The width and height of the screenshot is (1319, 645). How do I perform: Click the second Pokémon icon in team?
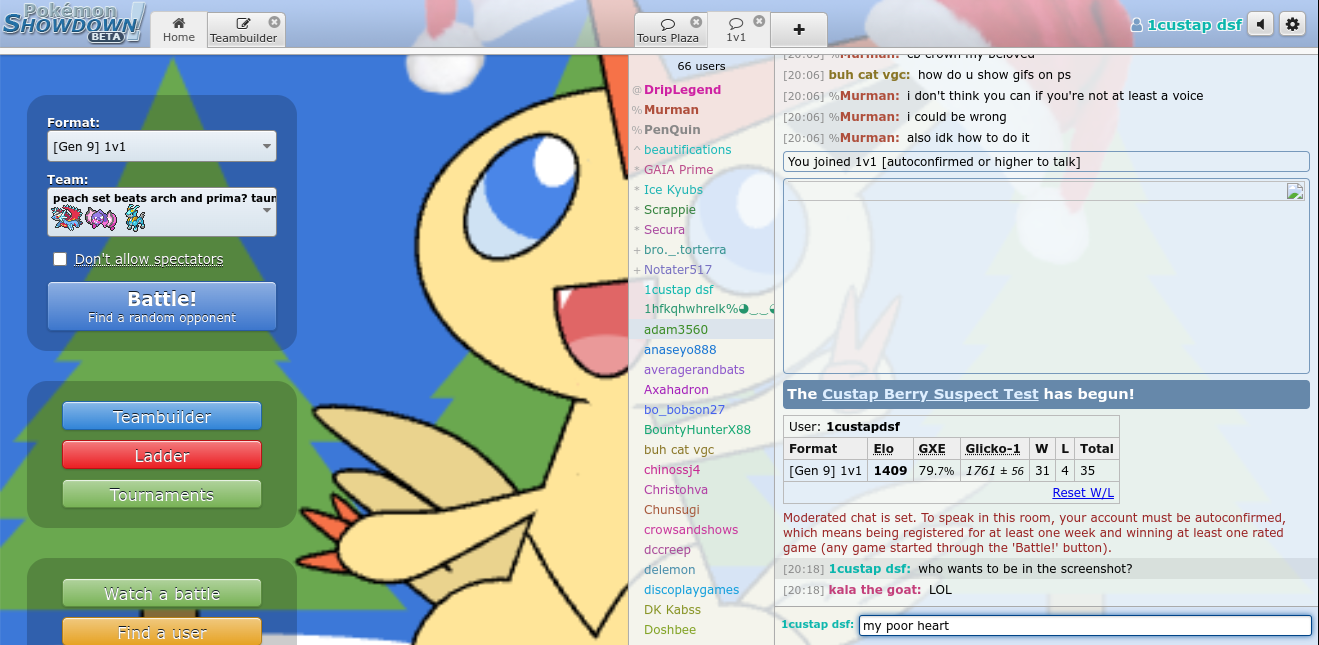pyautogui.click(x=101, y=218)
